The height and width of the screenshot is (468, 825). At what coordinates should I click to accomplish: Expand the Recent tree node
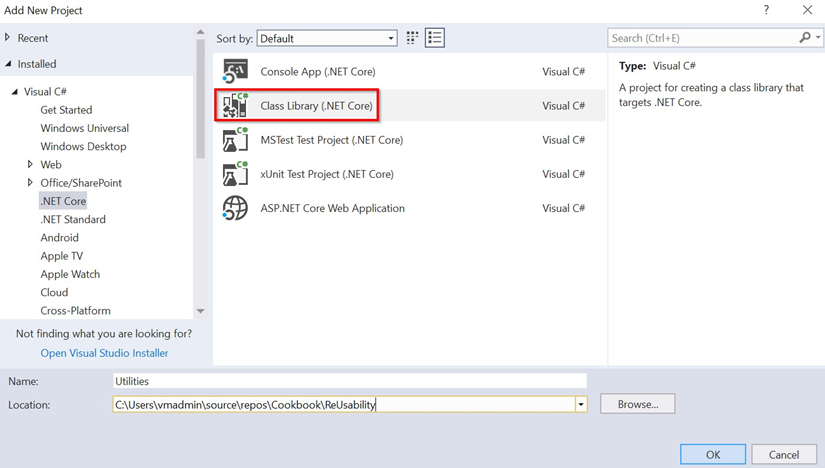[9, 38]
